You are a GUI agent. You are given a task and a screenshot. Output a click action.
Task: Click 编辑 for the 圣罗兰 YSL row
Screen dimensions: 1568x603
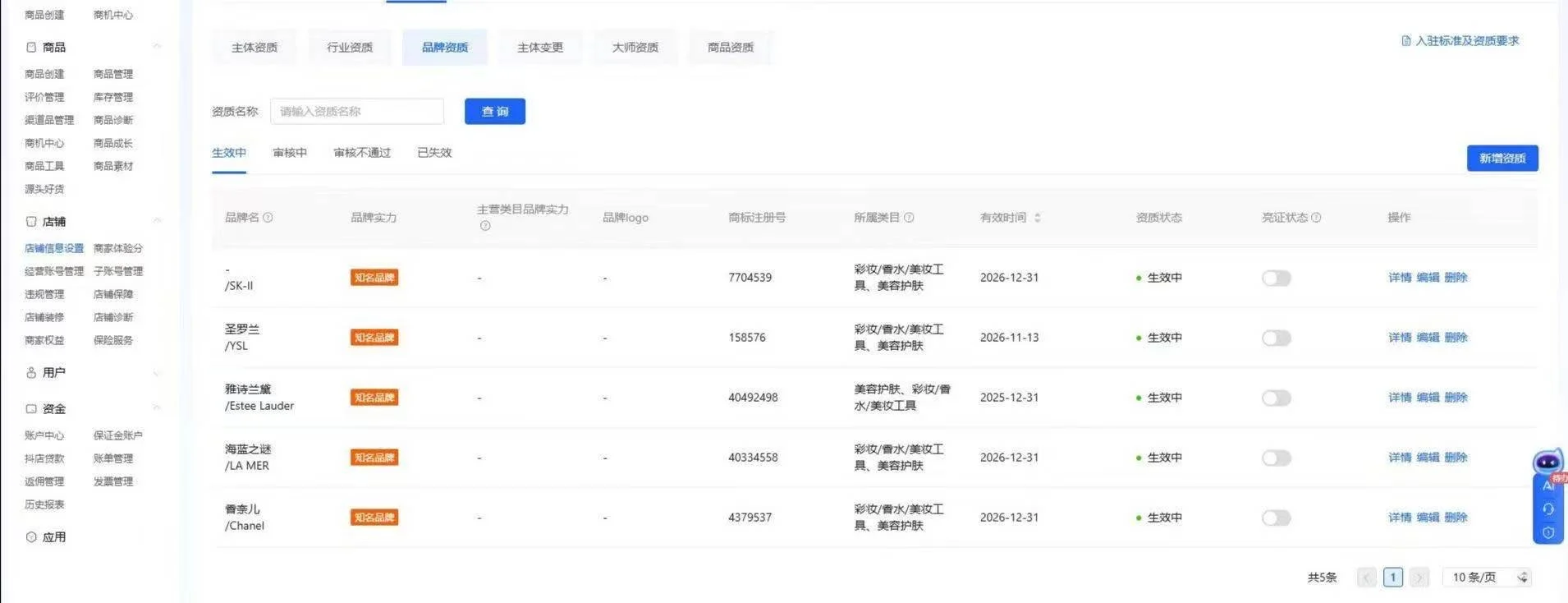1428,338
